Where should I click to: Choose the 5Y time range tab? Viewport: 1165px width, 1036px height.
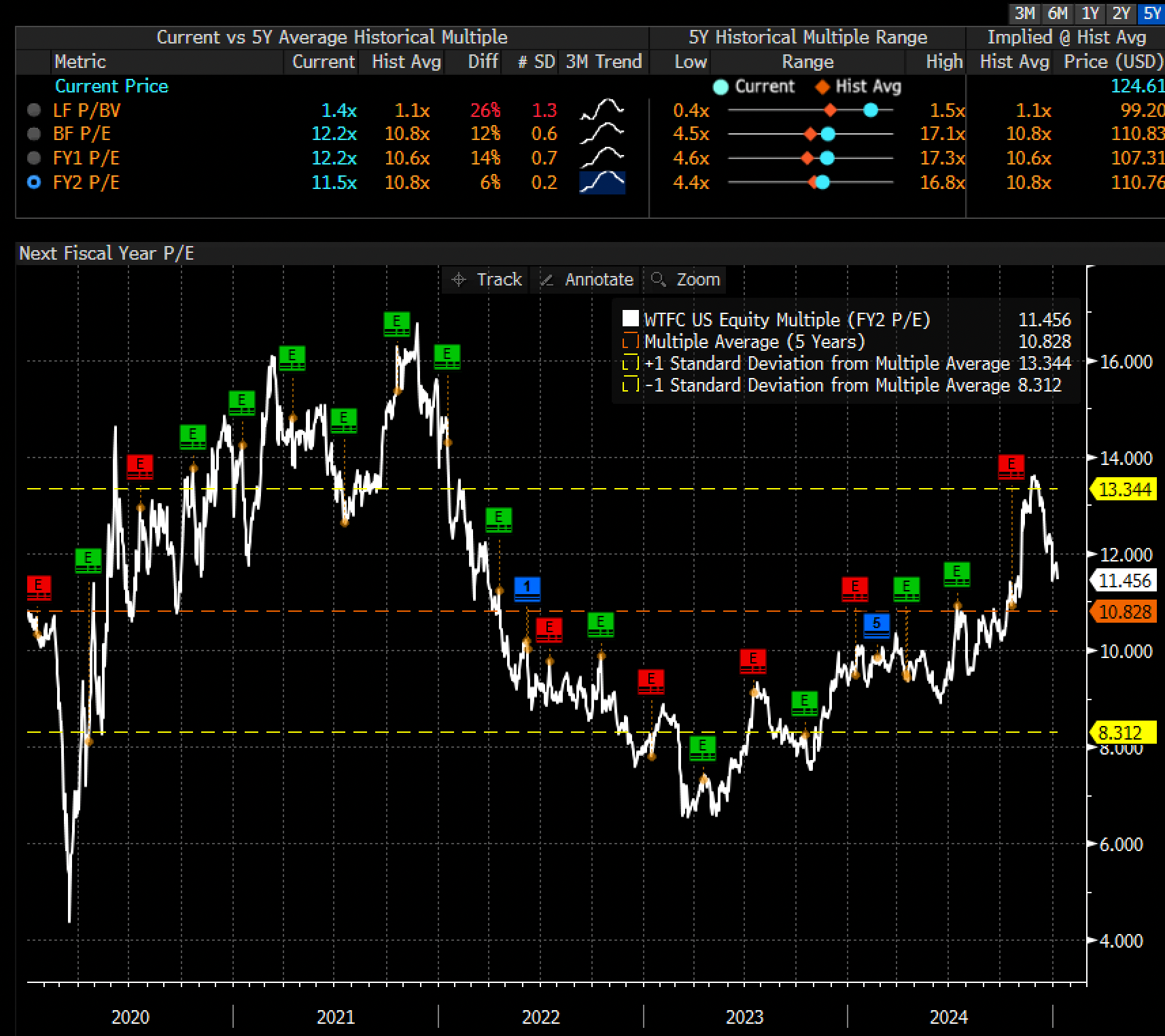click(1152, 13)
